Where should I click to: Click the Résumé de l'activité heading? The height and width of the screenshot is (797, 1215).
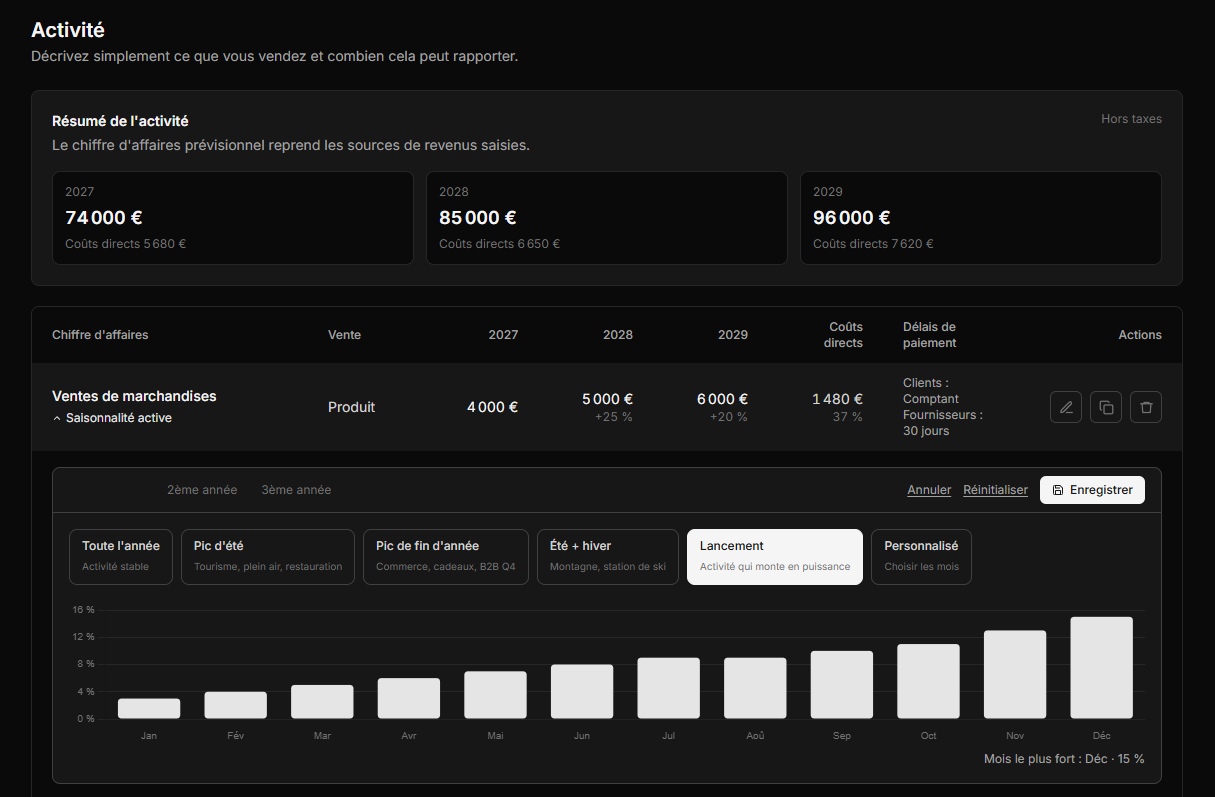click(x=120, y=121)
